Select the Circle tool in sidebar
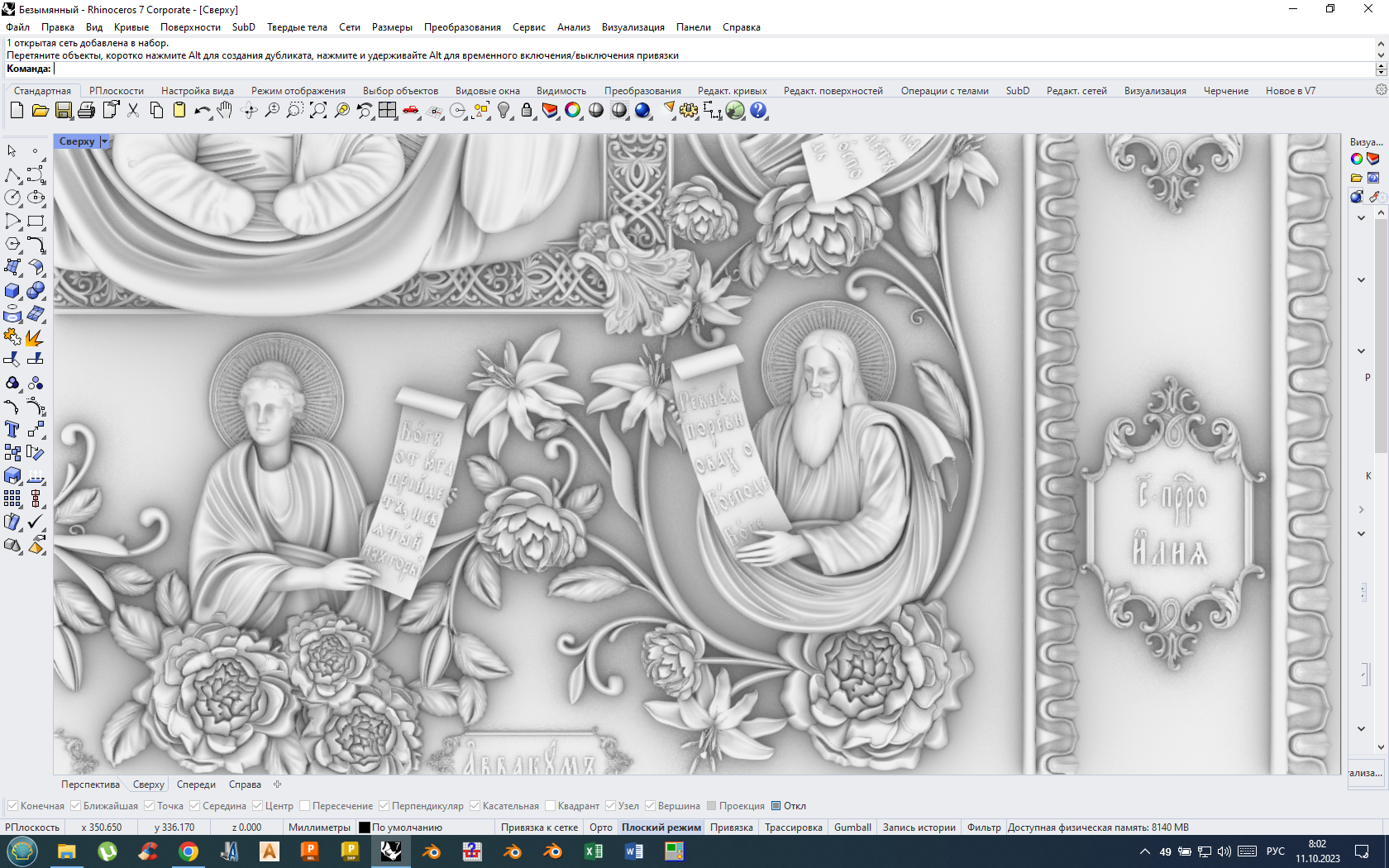The image size is (1389, 868). click(x=12, y=198)
